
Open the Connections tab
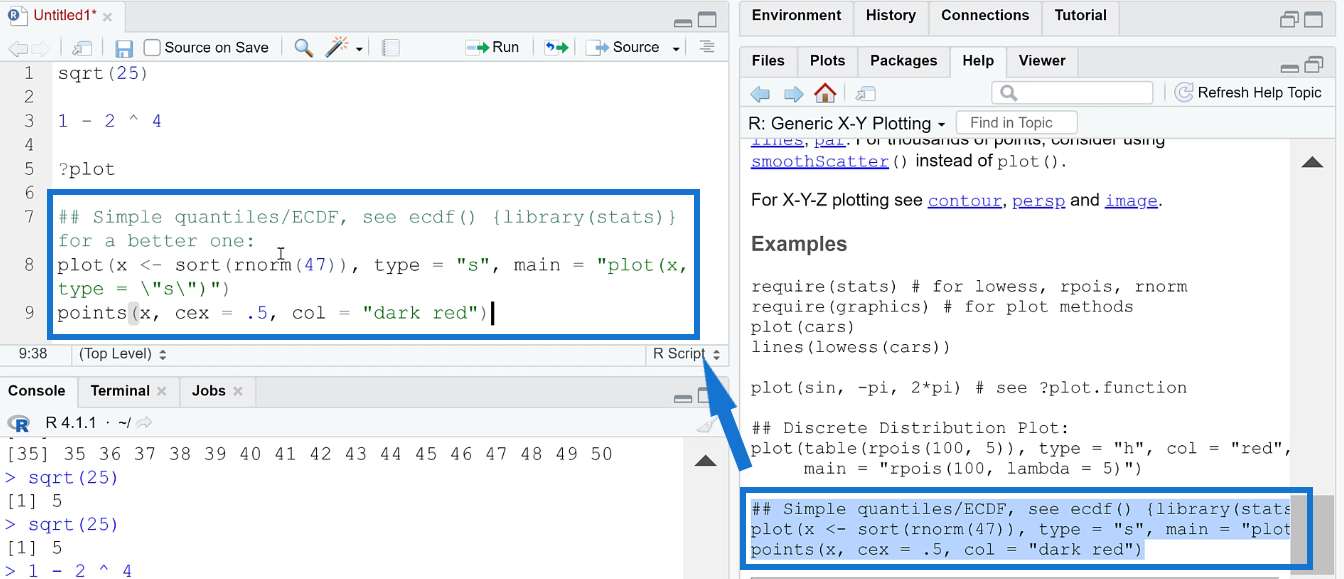tap(985, 16)
